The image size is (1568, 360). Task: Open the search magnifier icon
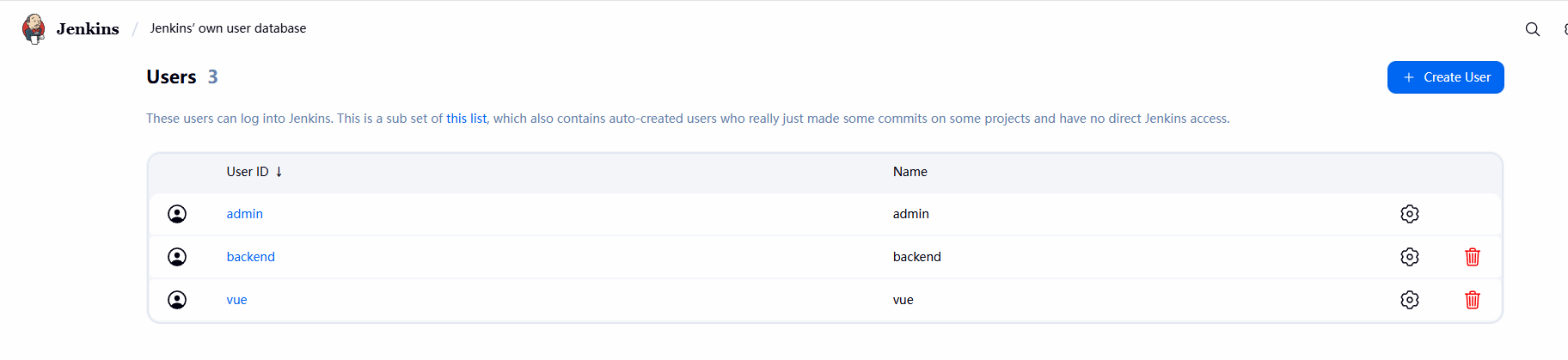tap(1532, 29)
